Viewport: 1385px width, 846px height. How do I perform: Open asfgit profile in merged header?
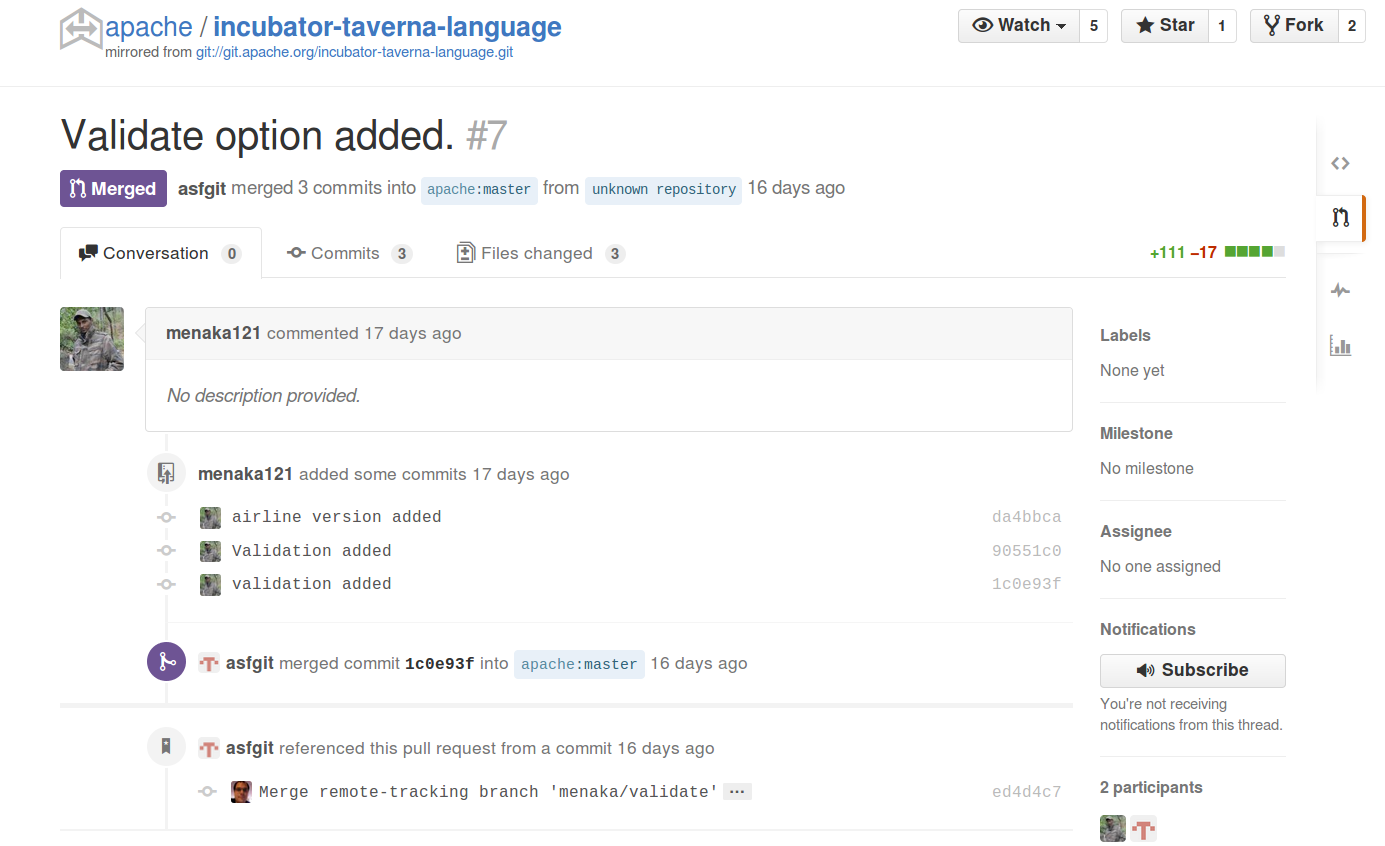coord(202,188)
